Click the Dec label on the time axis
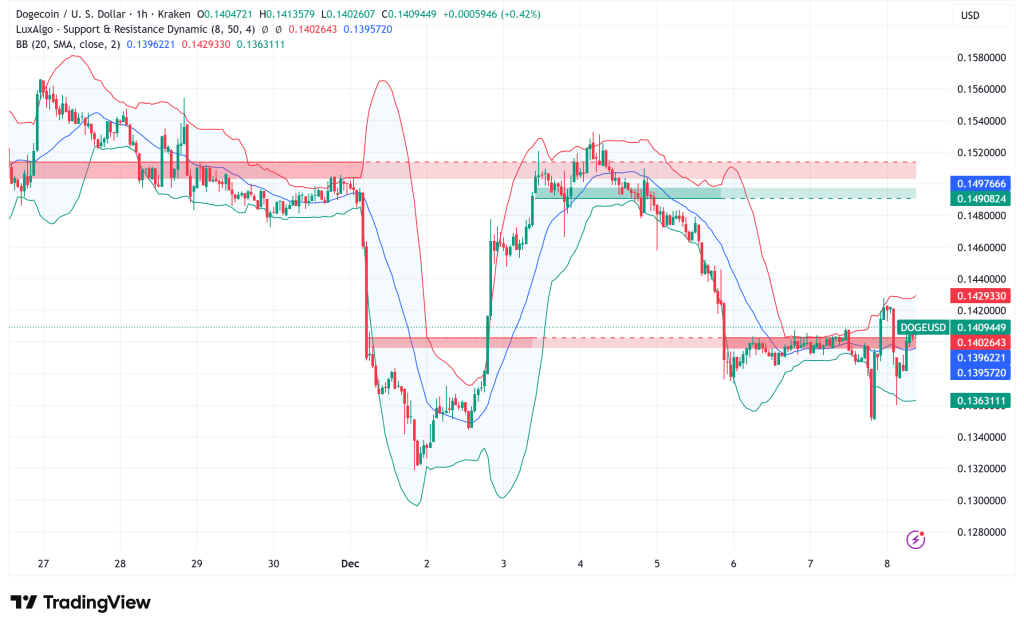1024x629 pixels. point(349,564)
